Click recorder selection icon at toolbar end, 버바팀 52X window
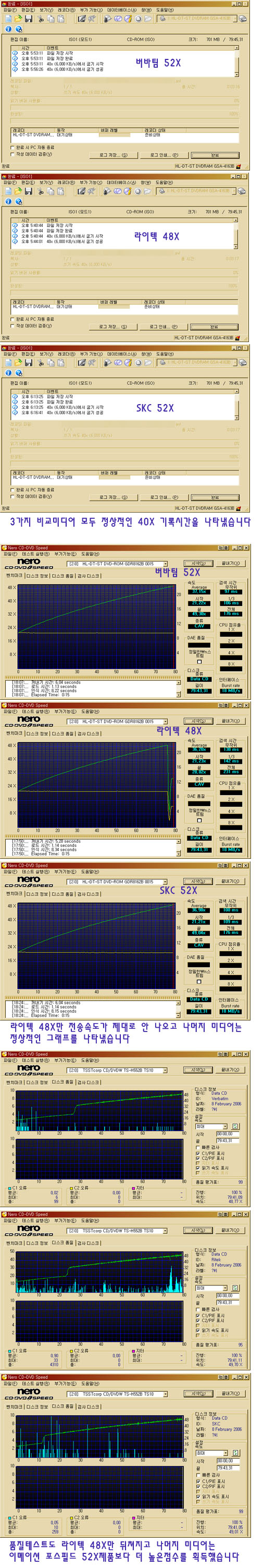The image size is (276, 1568). click(x=242, y=19)
